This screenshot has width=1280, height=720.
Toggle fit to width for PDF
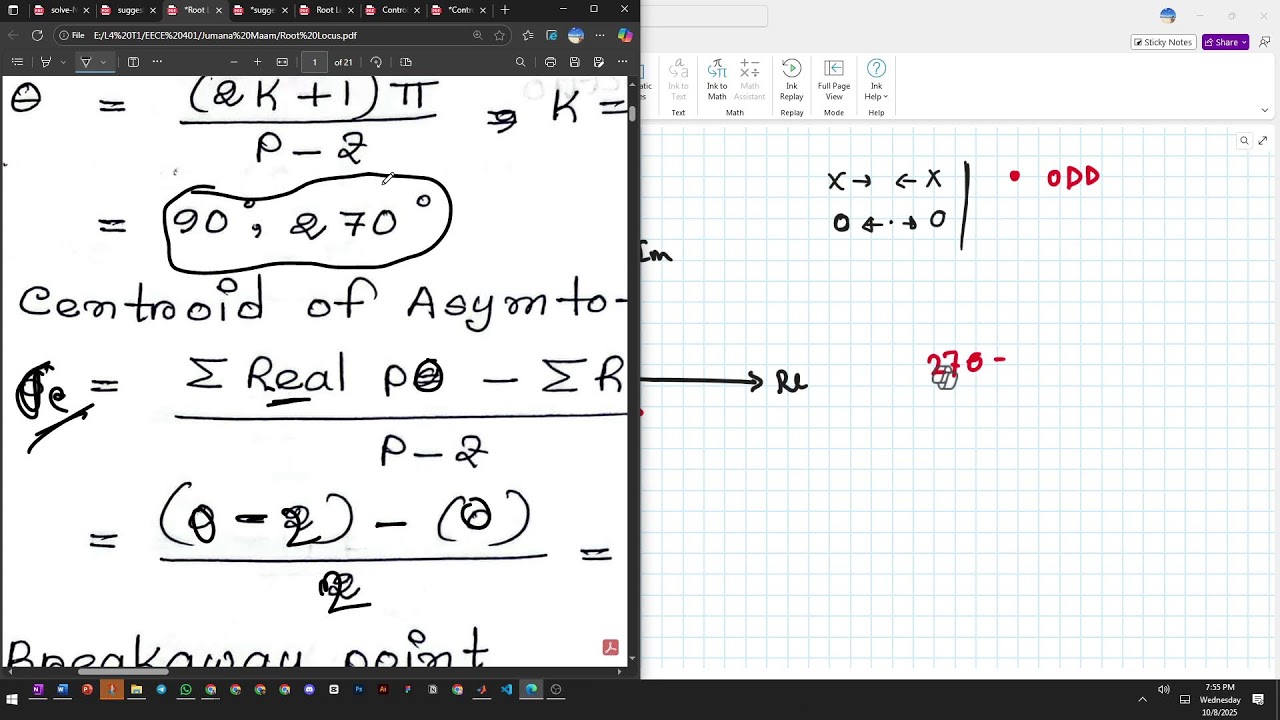[x=282, y=62]
